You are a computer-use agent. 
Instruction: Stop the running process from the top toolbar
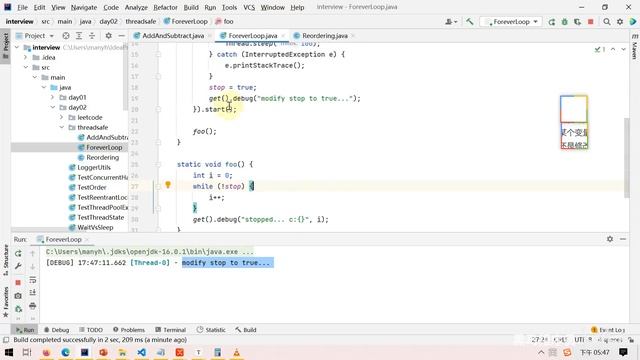tap(590, 22)
